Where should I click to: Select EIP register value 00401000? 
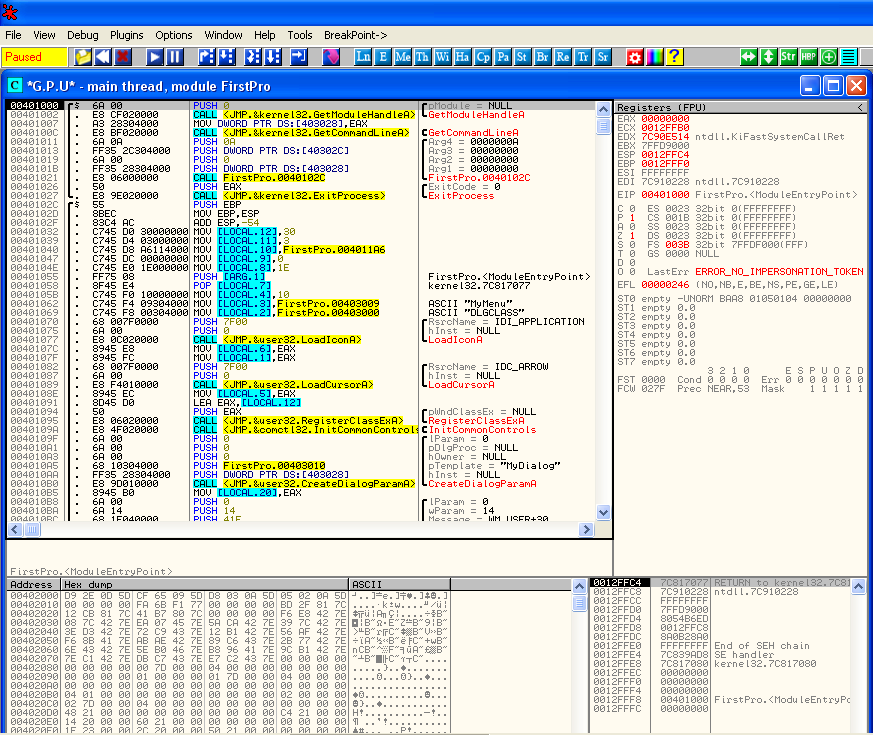pyautogui.click(x=665, y=195)
